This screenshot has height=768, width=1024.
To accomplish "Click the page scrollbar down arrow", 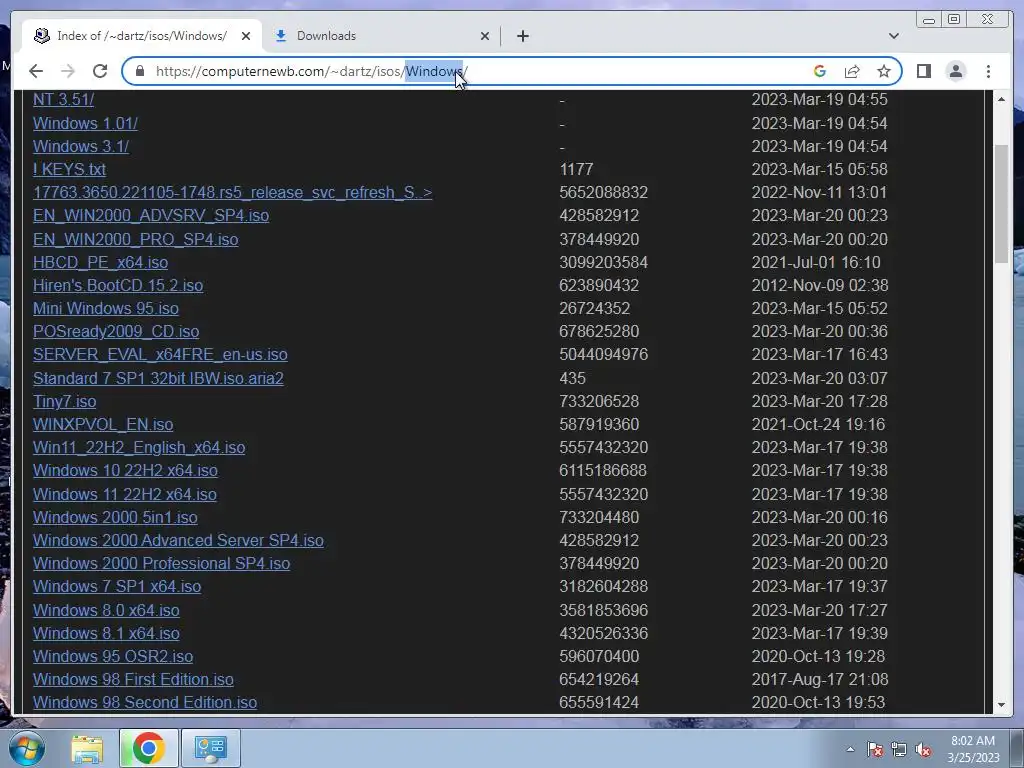I will click(x=1001, y=705).
